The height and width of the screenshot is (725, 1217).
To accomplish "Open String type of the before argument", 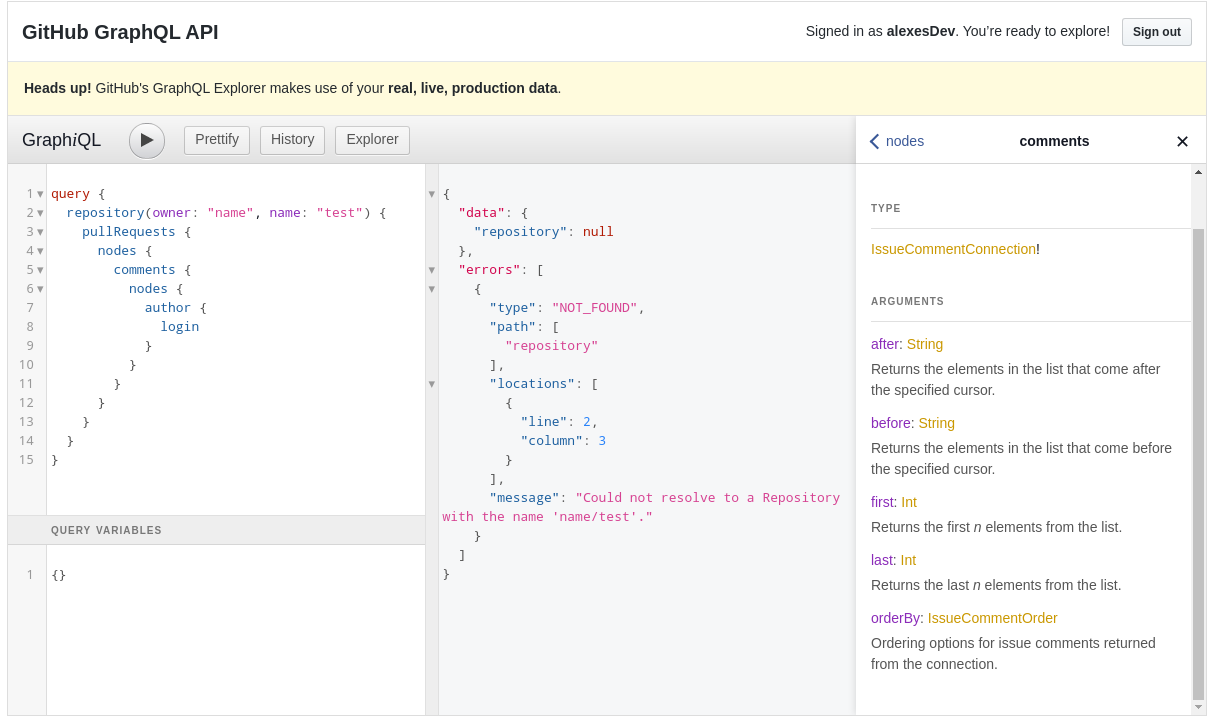I will 937,423.
